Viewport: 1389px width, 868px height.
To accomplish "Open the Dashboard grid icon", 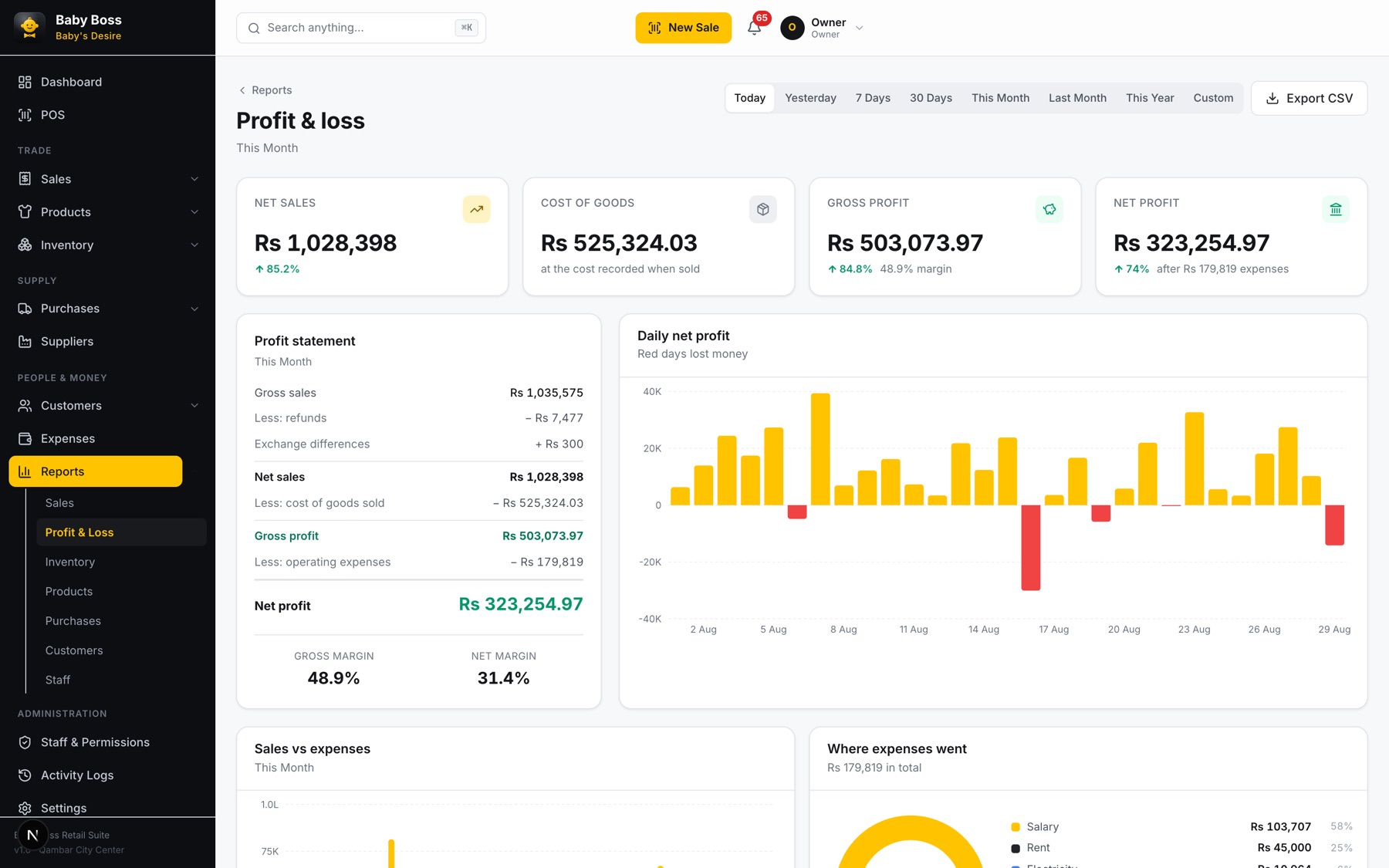I will (x=25, y=82).
